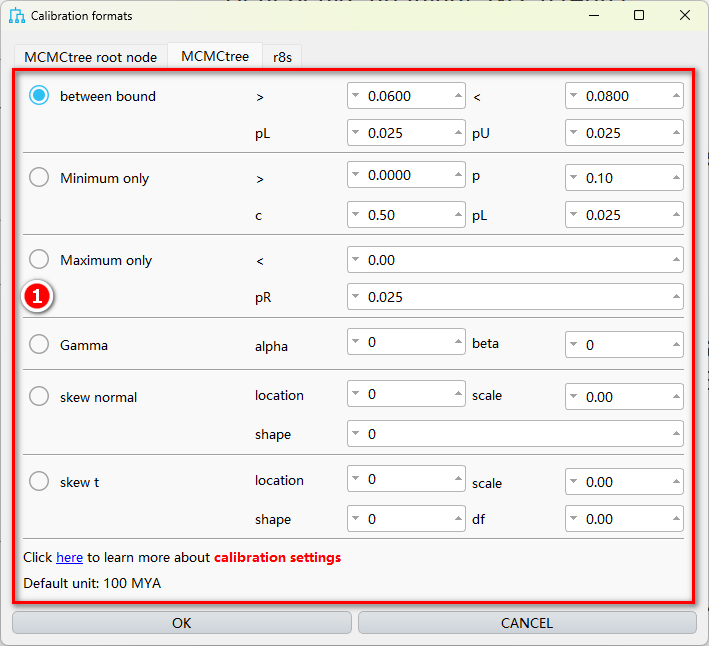
Task: Open the r8s tab
Action: point(283,57)
